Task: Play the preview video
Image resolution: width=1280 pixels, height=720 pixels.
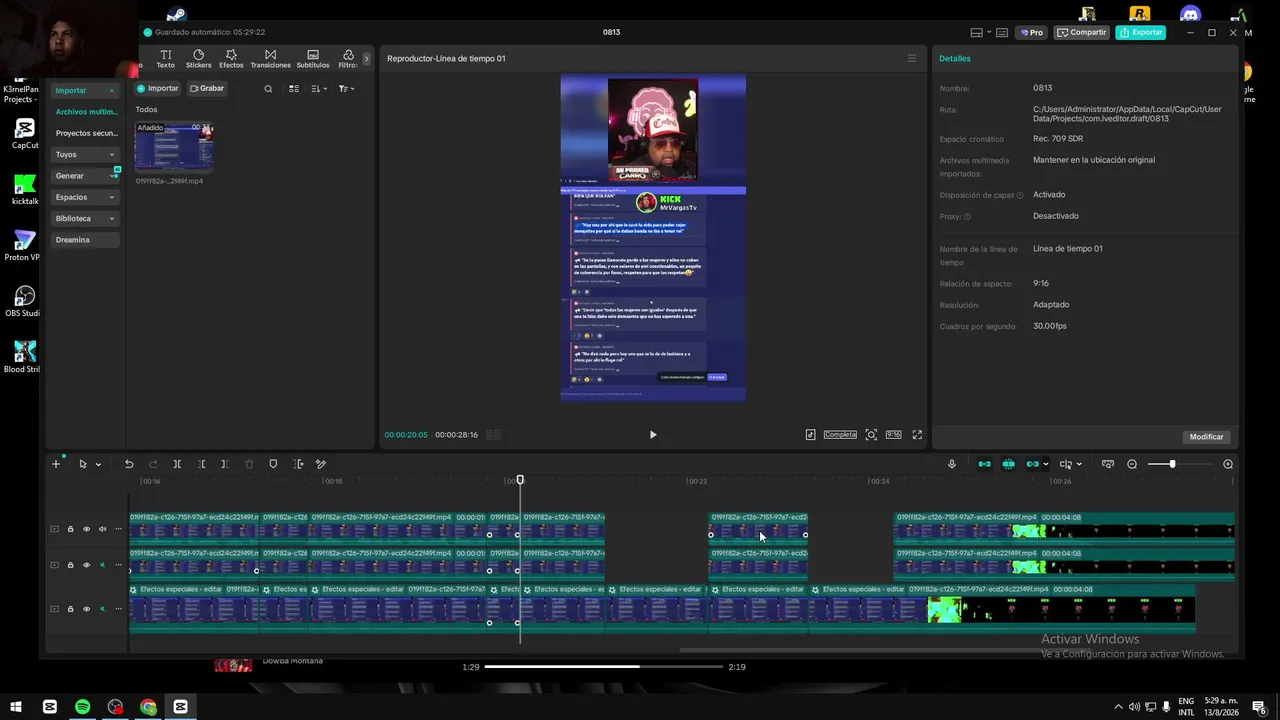Action: click(x=653, y=435)
